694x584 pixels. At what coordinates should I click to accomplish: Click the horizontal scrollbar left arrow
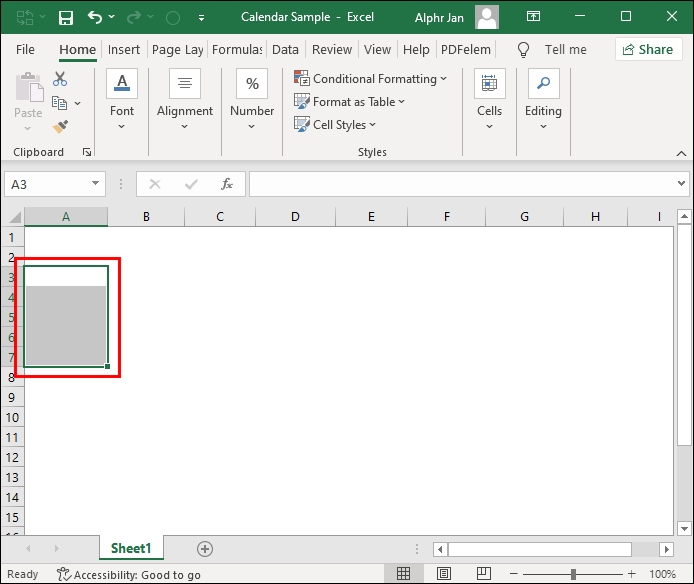pos(440,549)
